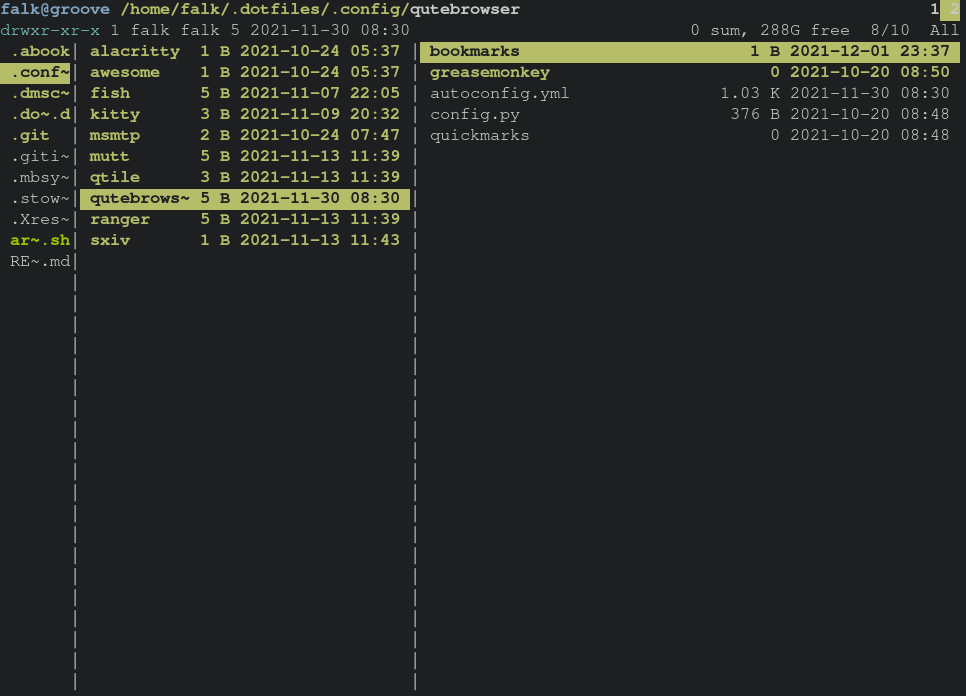Screen dimensions: 966x696
Task: Select the .git folder in parent column
Action: click(30, 135)
